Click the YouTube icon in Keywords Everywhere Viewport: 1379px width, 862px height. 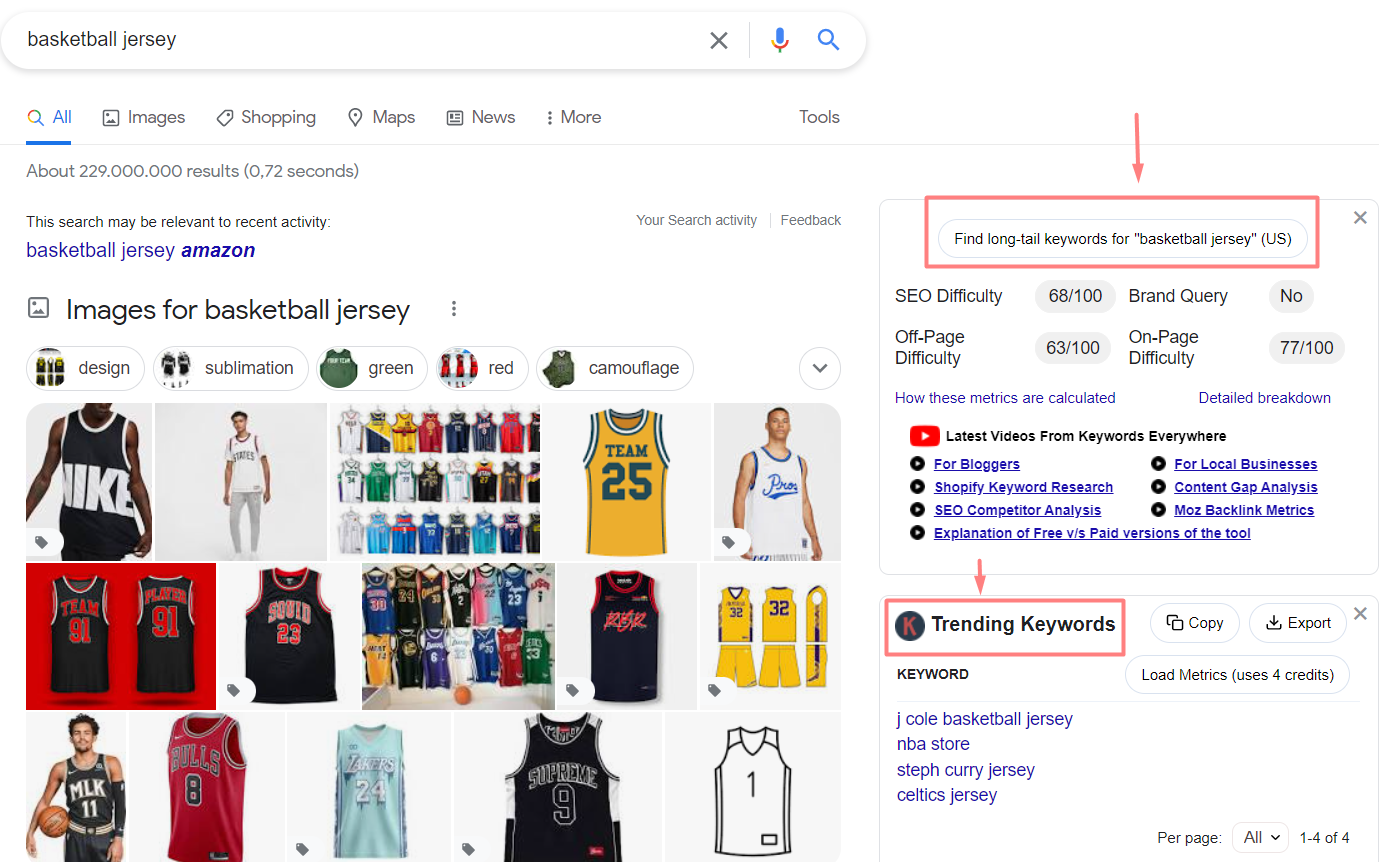pos(924,436)
